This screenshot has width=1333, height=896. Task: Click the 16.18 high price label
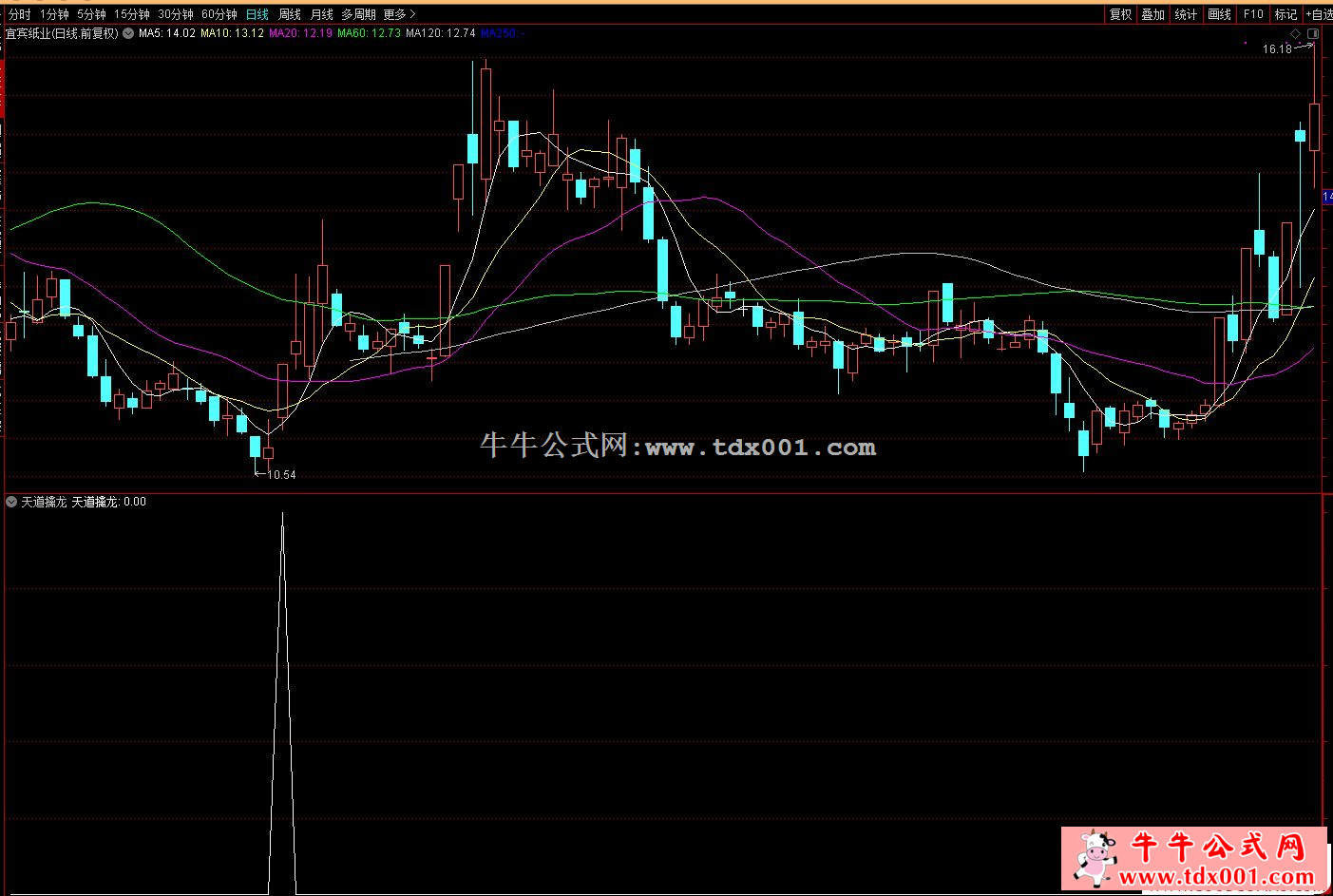click(x=1277, y=49)
